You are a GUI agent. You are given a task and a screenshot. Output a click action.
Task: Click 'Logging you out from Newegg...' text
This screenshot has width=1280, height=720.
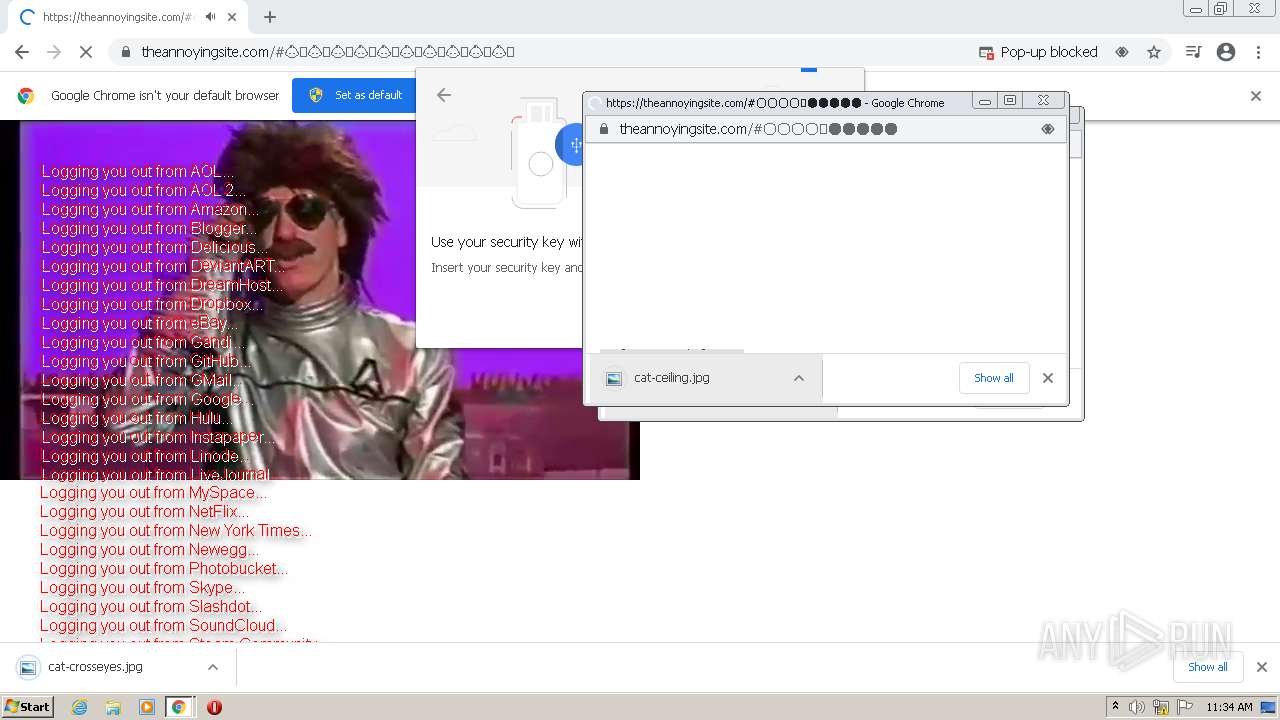tap(149, 549)
